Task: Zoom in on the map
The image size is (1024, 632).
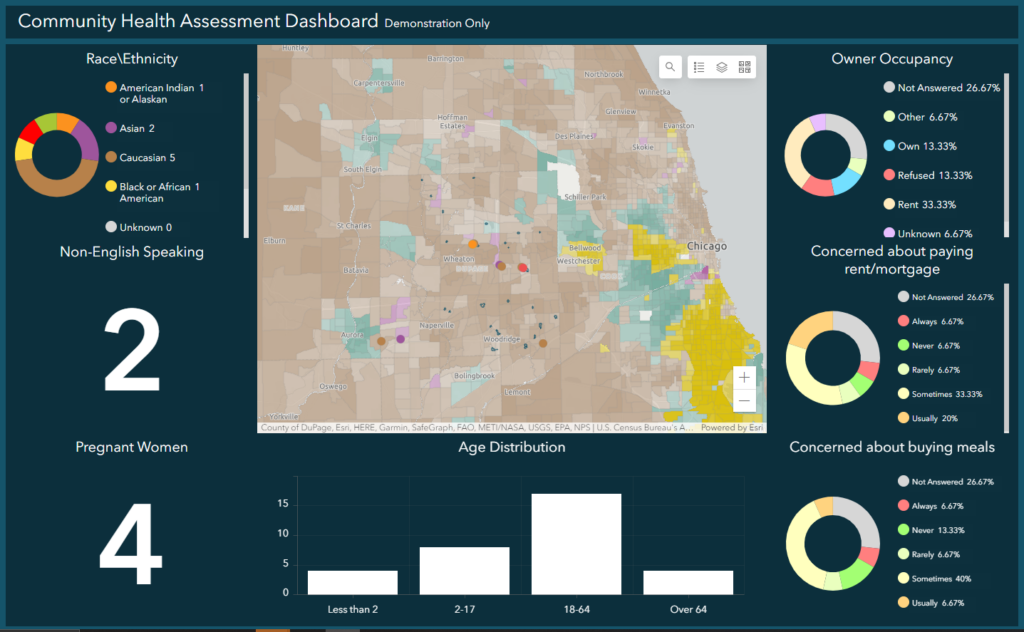Action: click(x=744, y=377)
